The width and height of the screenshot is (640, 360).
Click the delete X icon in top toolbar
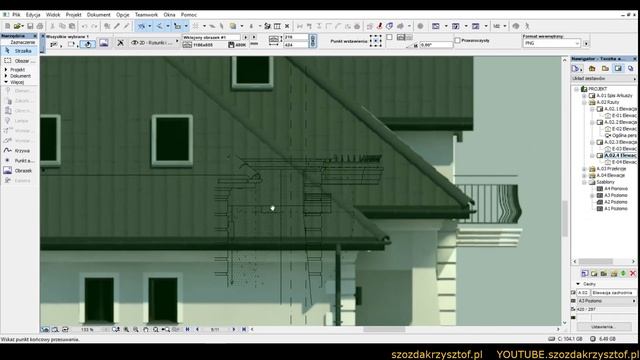point(287,26)
